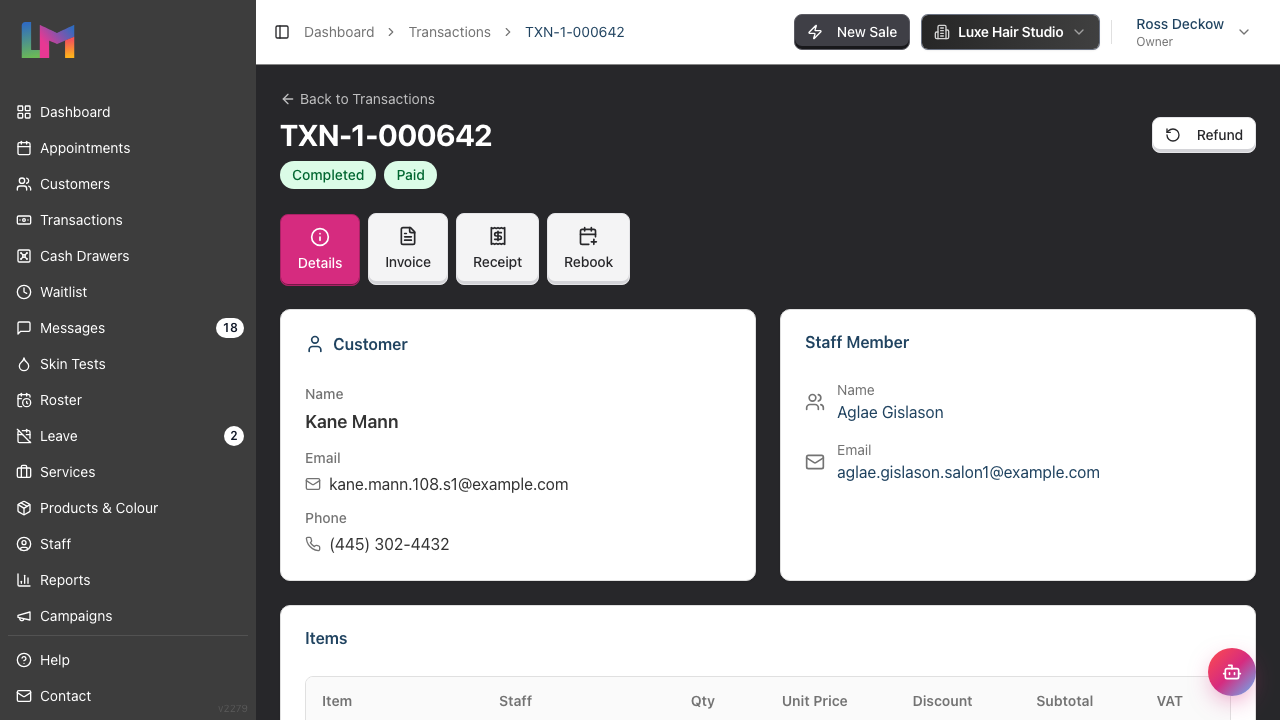Click the Messages chat icon
1280x720 pixels.
coord(24,328)
